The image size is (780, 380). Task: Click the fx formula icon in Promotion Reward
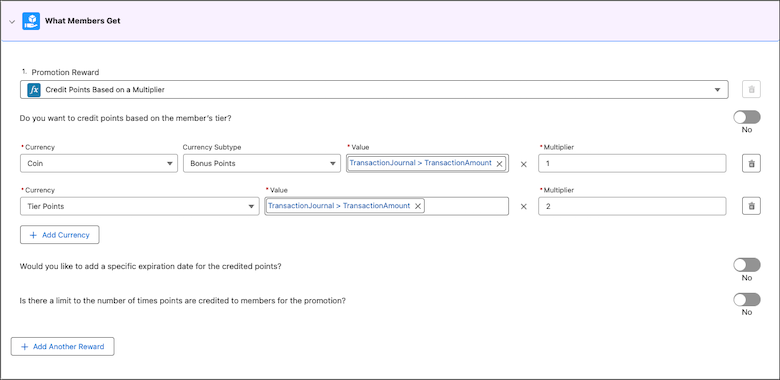[34, 90]
